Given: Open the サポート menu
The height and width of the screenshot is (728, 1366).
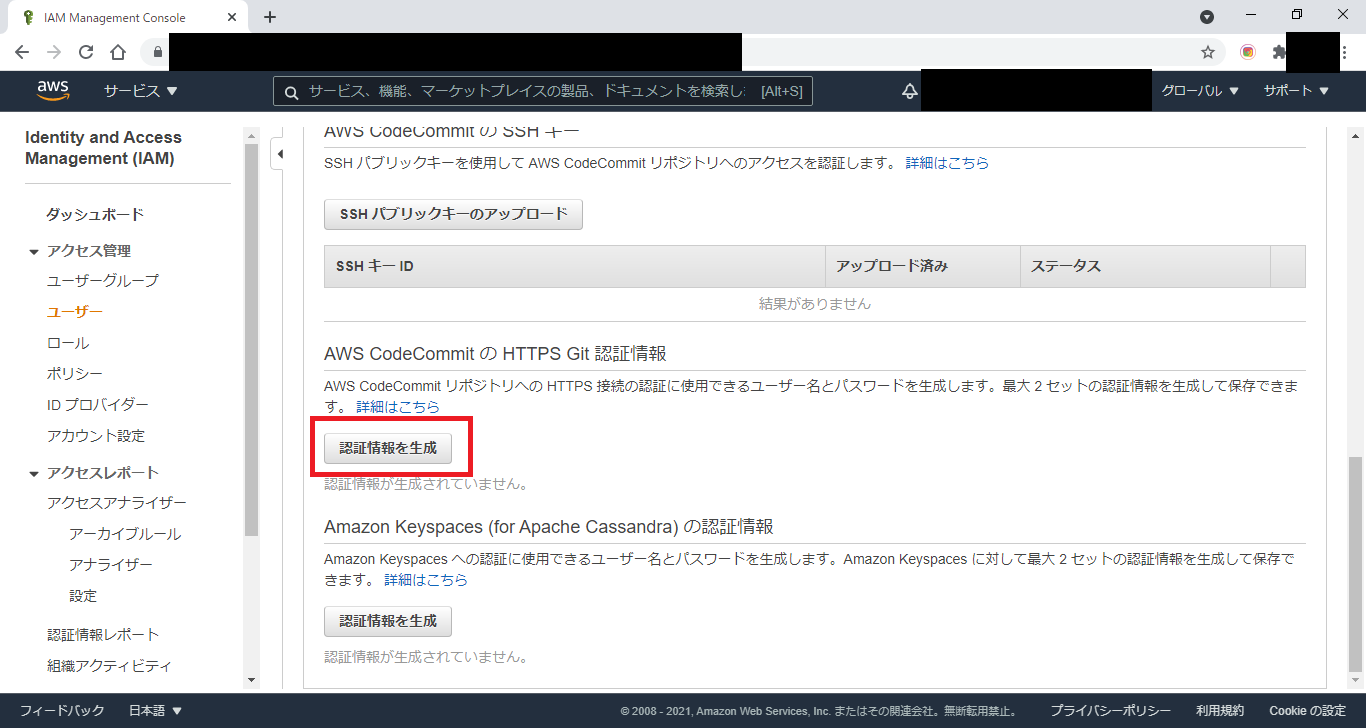Looking at the screenshot, I should click(1295, 90).
